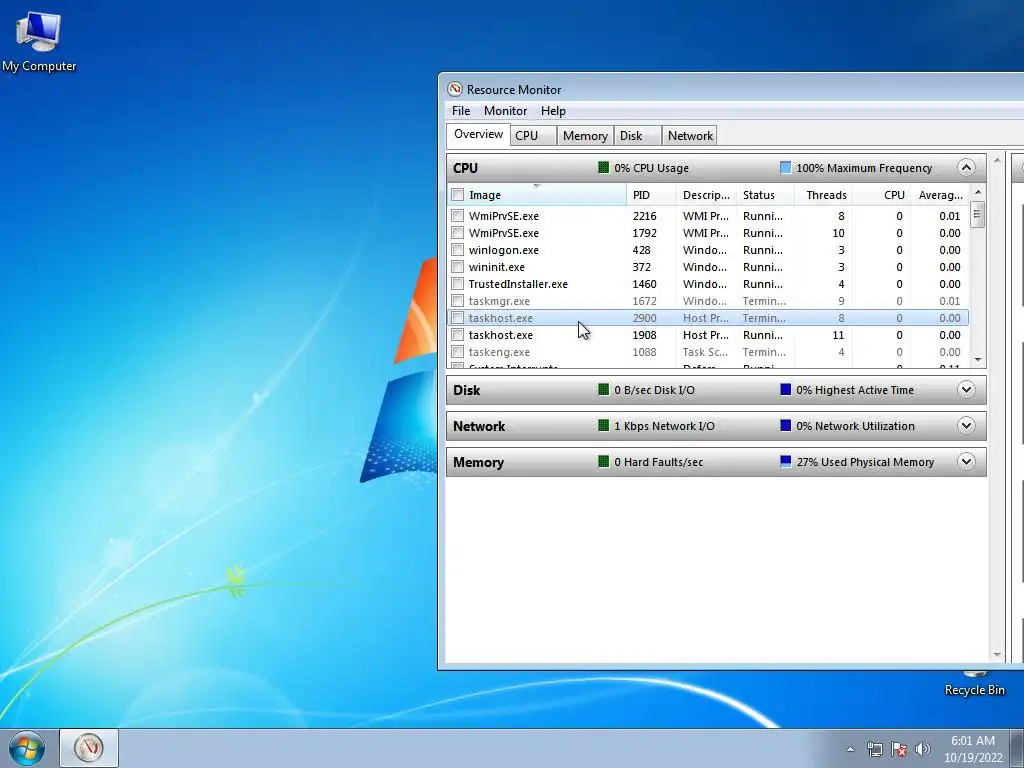Select the TrustedInstaller.exe process name

(x=518, y=284)
